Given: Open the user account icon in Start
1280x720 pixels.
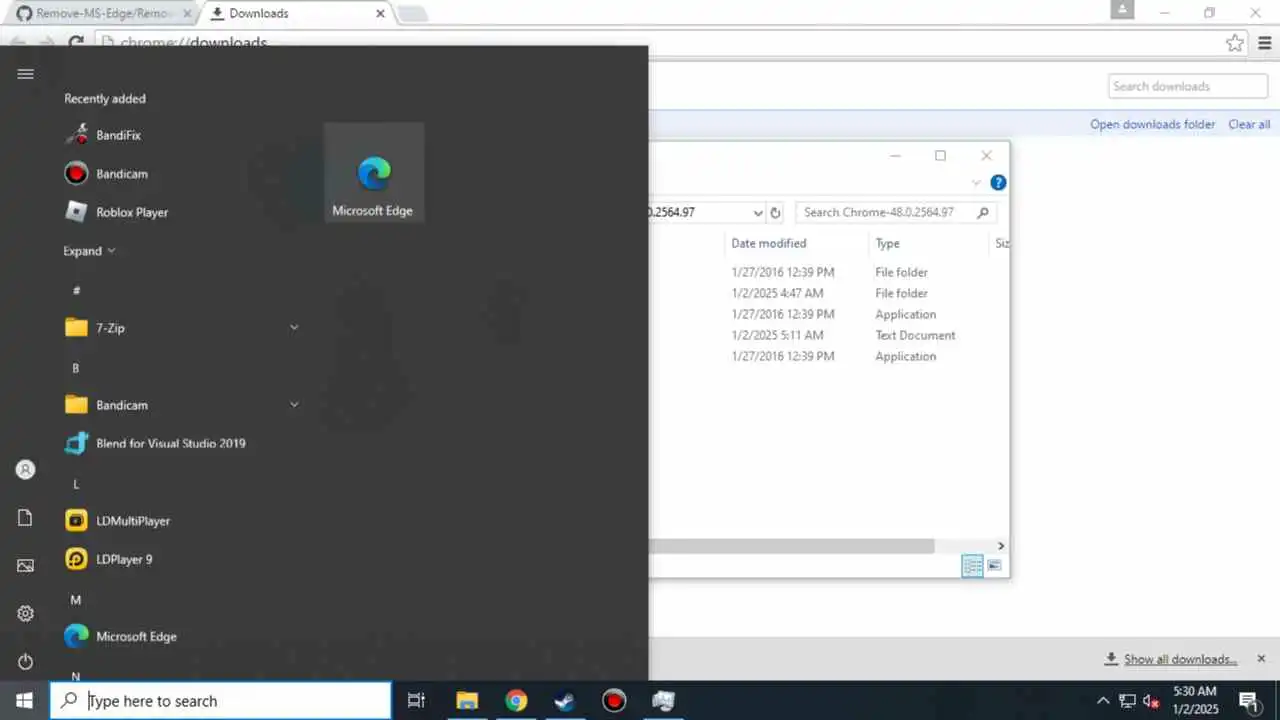Looking at the screenshot, I should 26,470.
